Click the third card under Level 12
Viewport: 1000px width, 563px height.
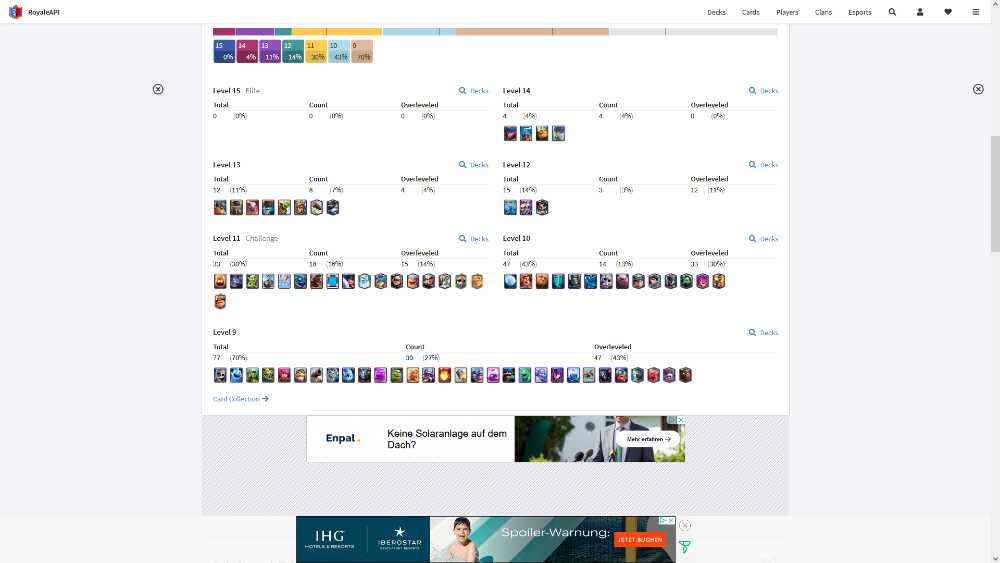[541, 207]
